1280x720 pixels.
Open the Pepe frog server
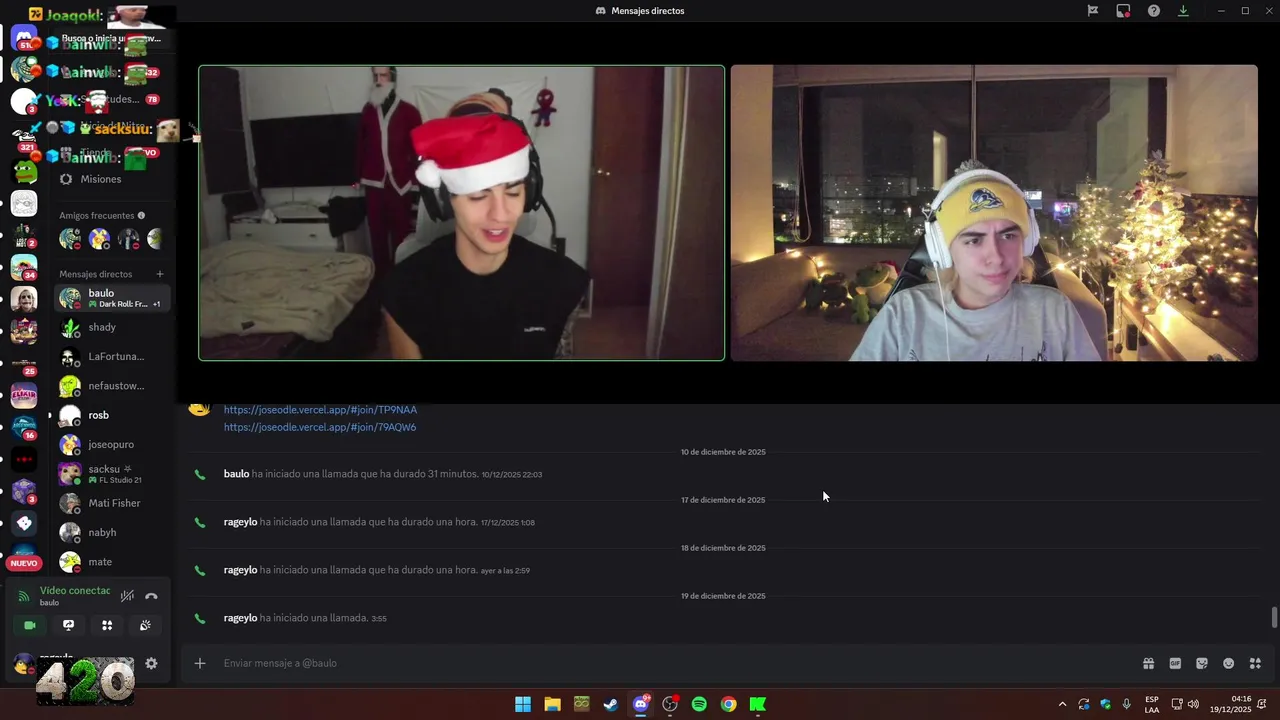pos(24,172)
